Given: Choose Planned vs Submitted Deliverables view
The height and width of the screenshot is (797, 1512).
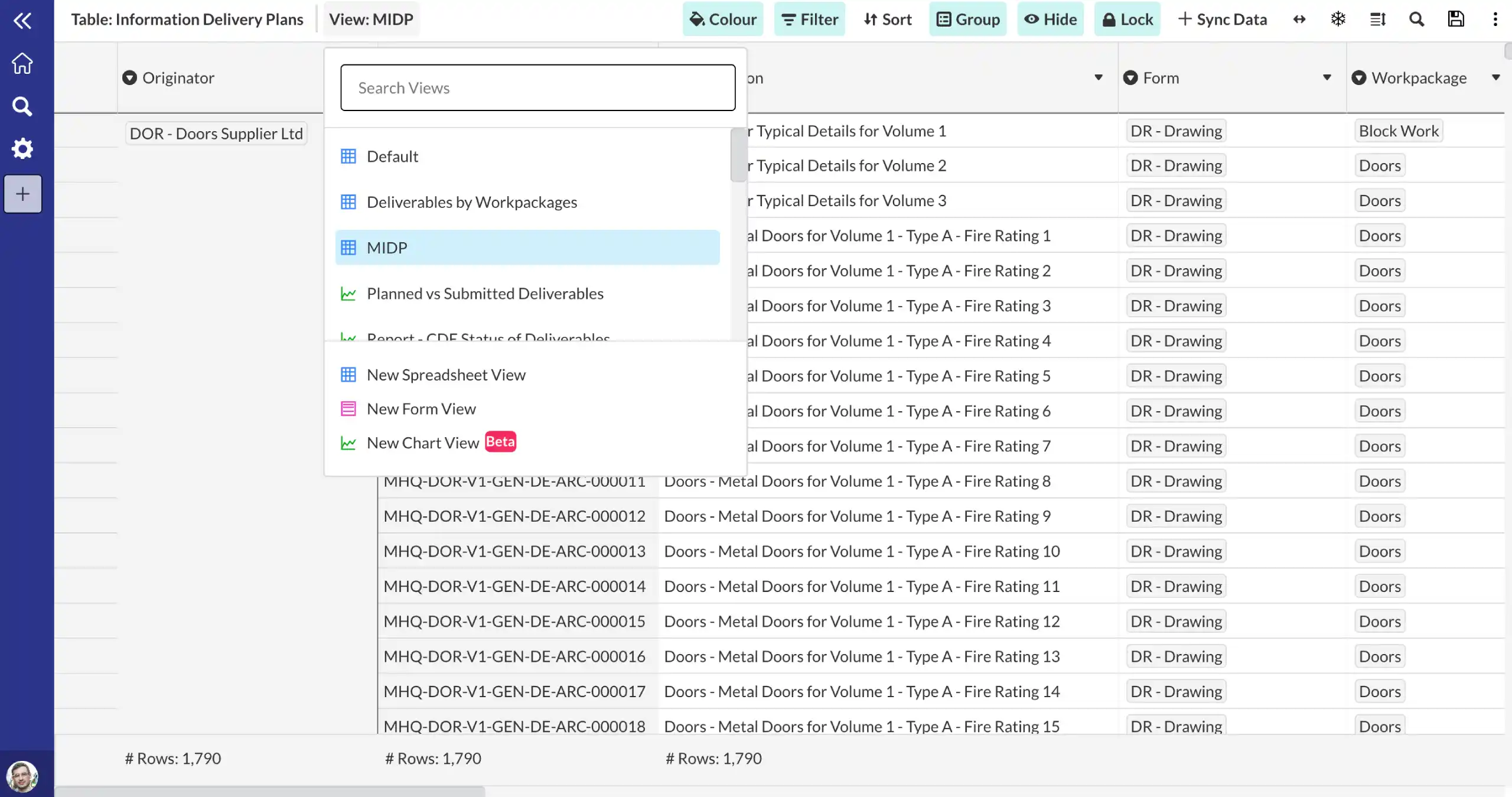Looking at the screenshot, I should [485, 293].
